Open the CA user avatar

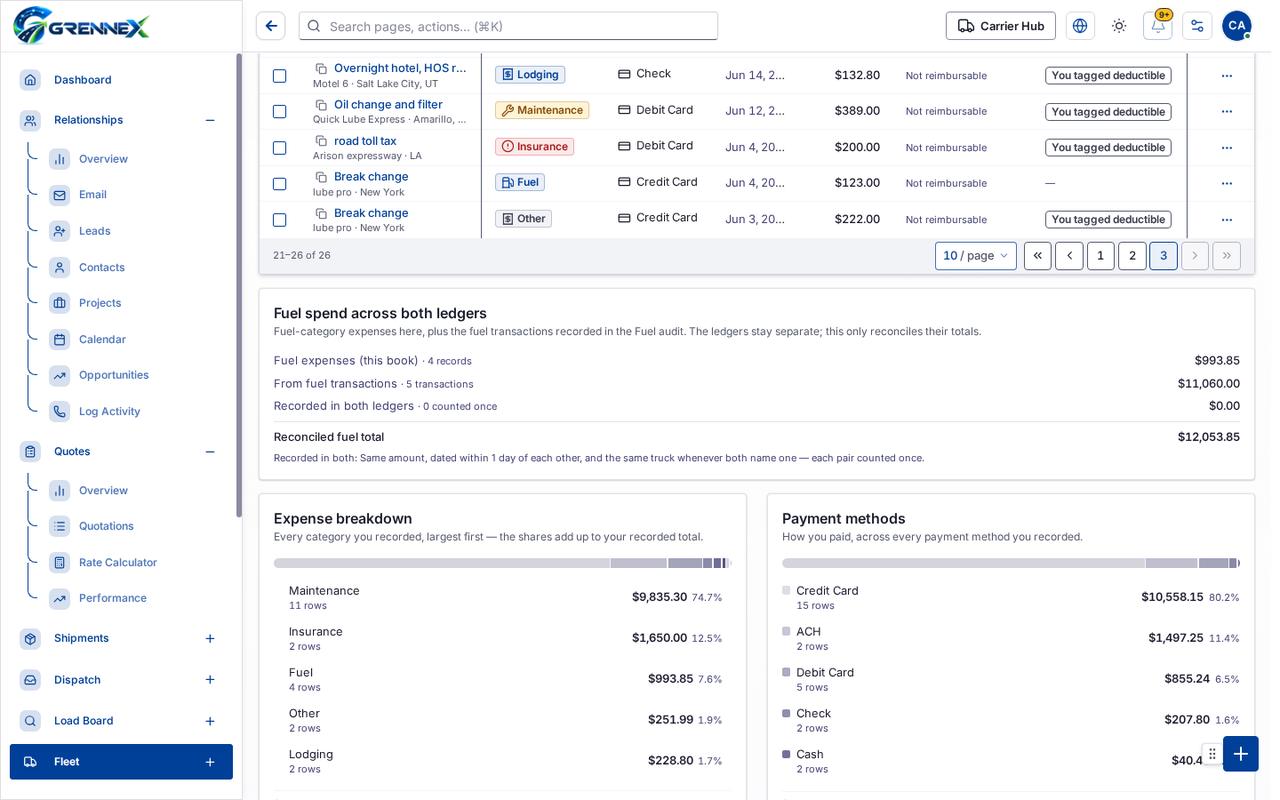coord(1237,26)
